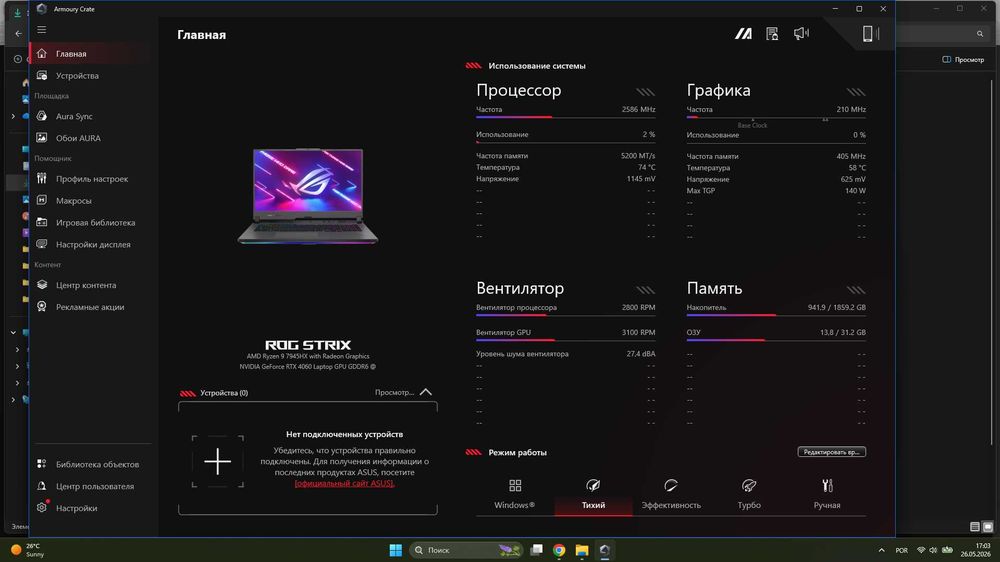The image size is (1000, 562).
Task: Click the Использование системы heading
Action: tap(537, 66)
